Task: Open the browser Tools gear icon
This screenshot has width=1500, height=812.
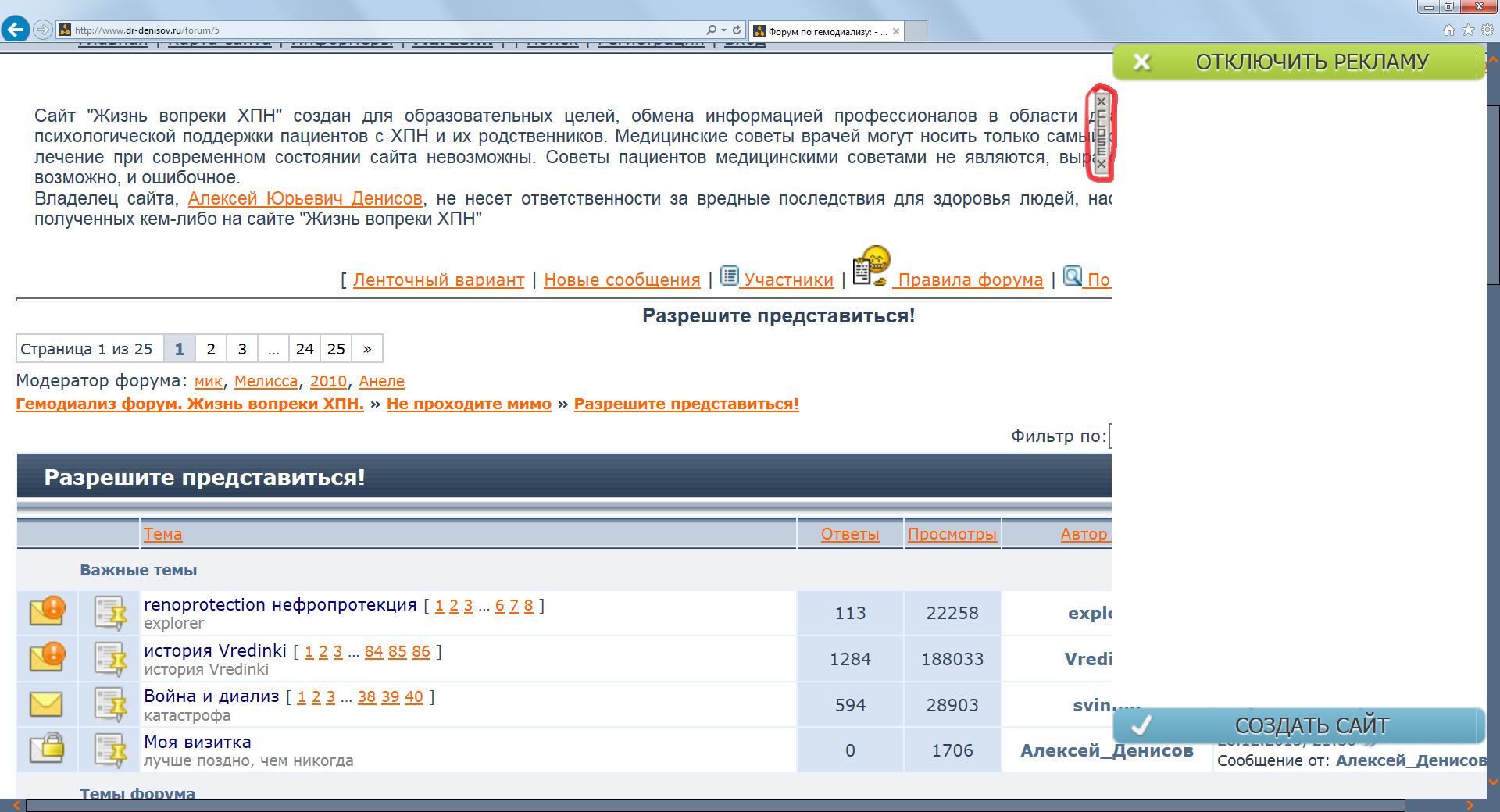Action: coord(1487,30)
